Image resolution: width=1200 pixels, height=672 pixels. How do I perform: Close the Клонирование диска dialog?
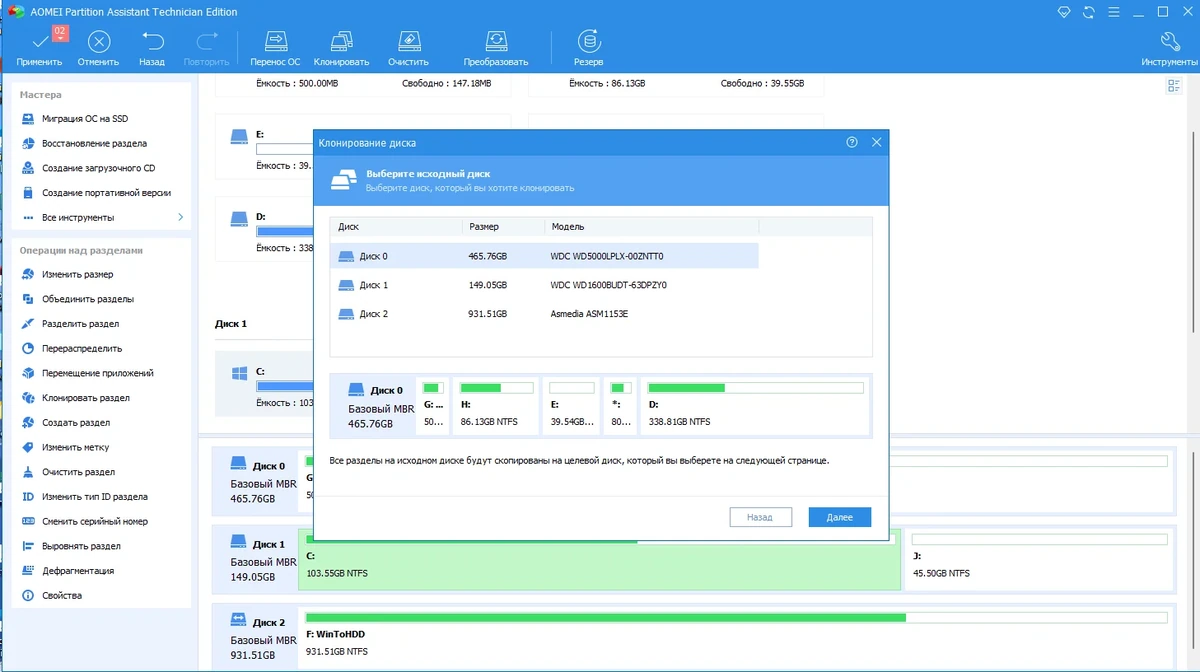click(877, 143)
